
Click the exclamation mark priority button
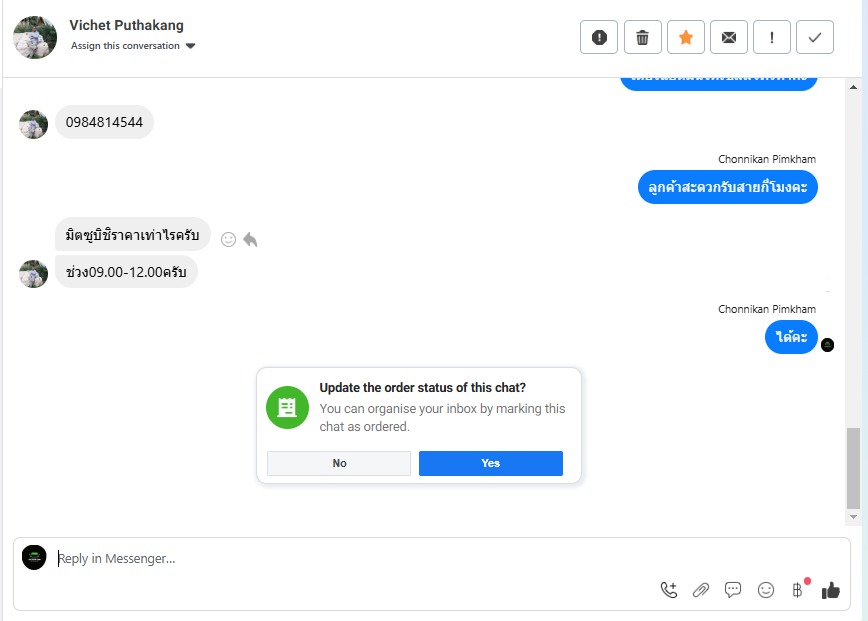[772, 38]
